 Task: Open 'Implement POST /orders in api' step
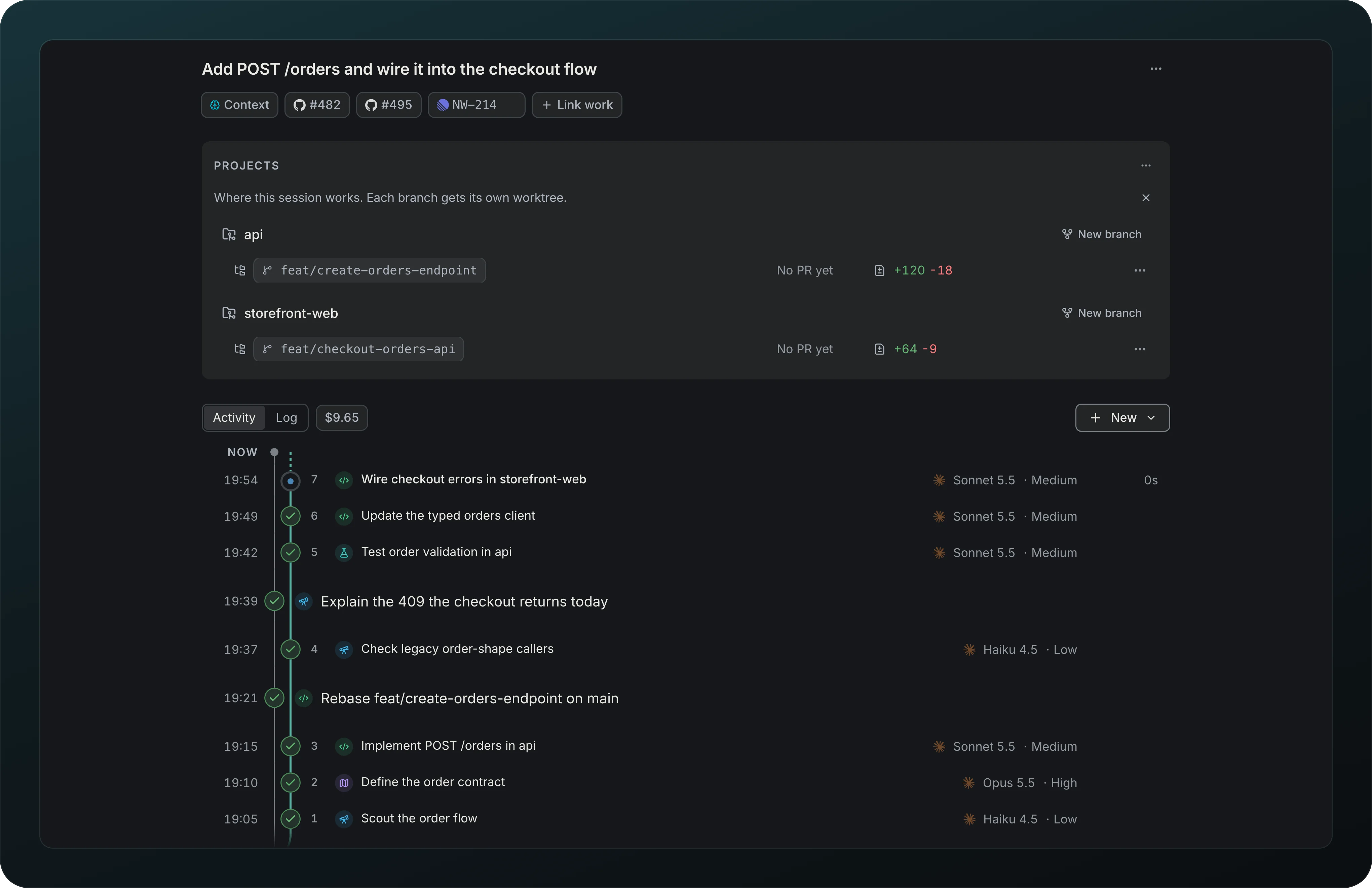[448, 746]
